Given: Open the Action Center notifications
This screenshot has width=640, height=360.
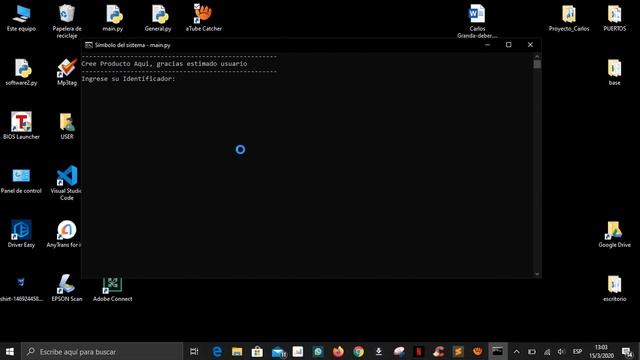Looking at the screenshot, I should (x=627, y=351).
